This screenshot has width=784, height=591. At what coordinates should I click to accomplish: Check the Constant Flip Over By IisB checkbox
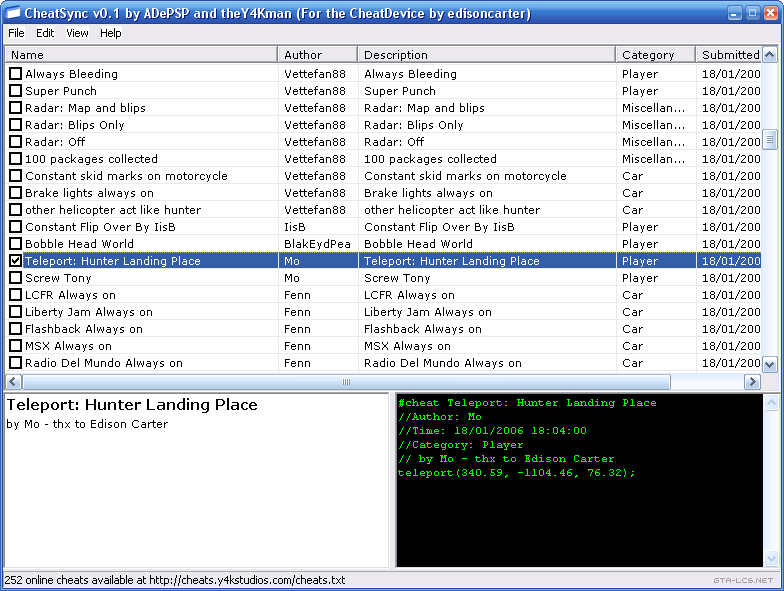(x=16, y=227)
